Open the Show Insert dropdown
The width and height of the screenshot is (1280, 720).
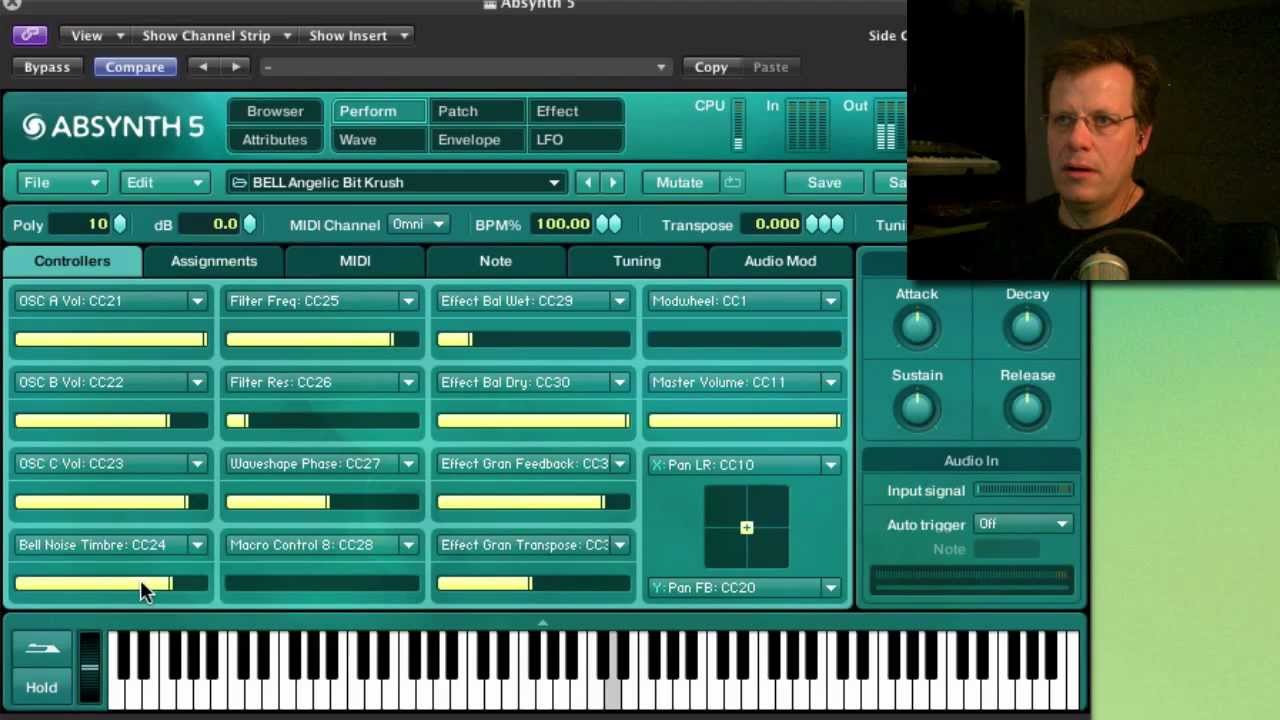358,36
